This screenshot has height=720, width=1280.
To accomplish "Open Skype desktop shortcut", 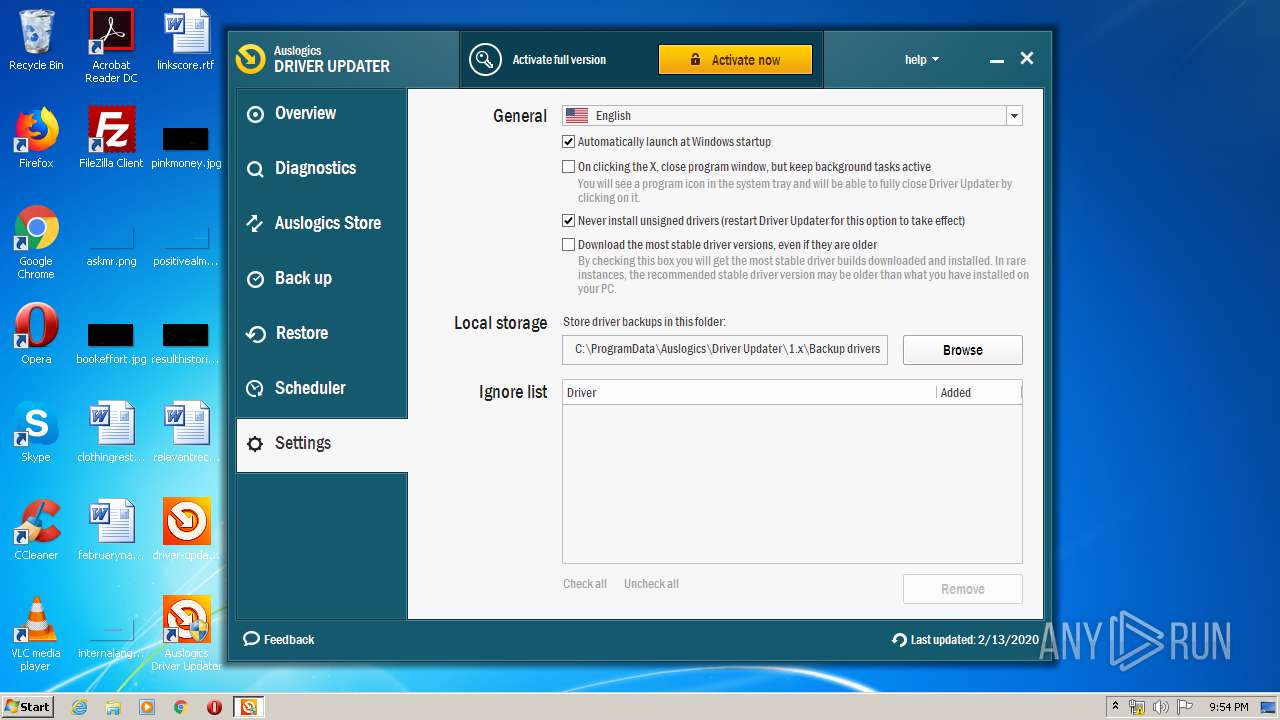I will tap(36, 432).
